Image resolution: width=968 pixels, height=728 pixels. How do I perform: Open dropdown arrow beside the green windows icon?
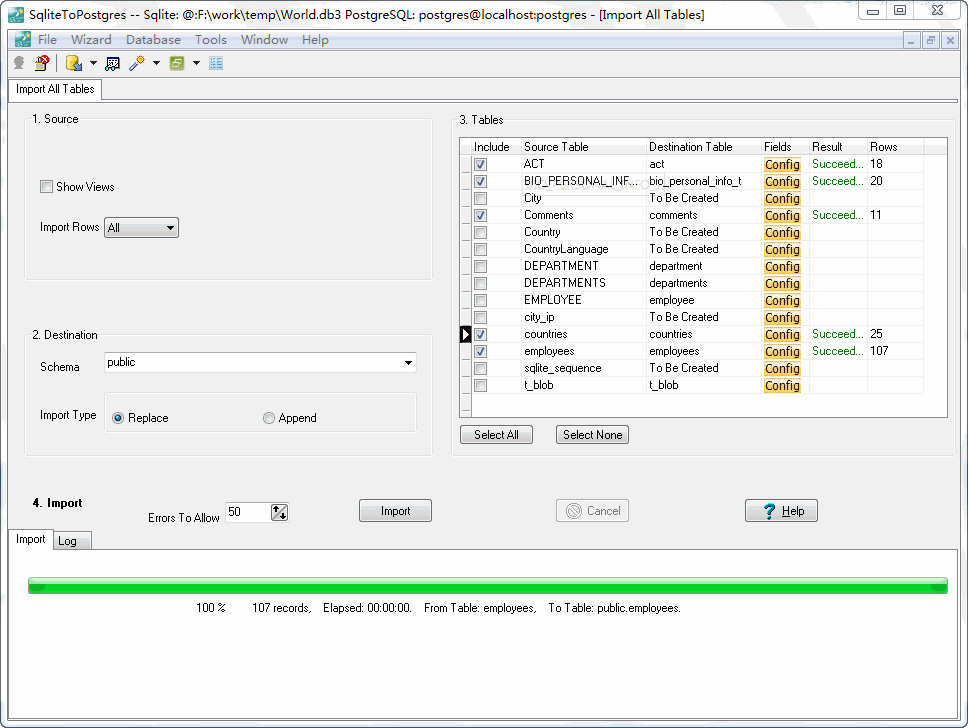(196, 63)
